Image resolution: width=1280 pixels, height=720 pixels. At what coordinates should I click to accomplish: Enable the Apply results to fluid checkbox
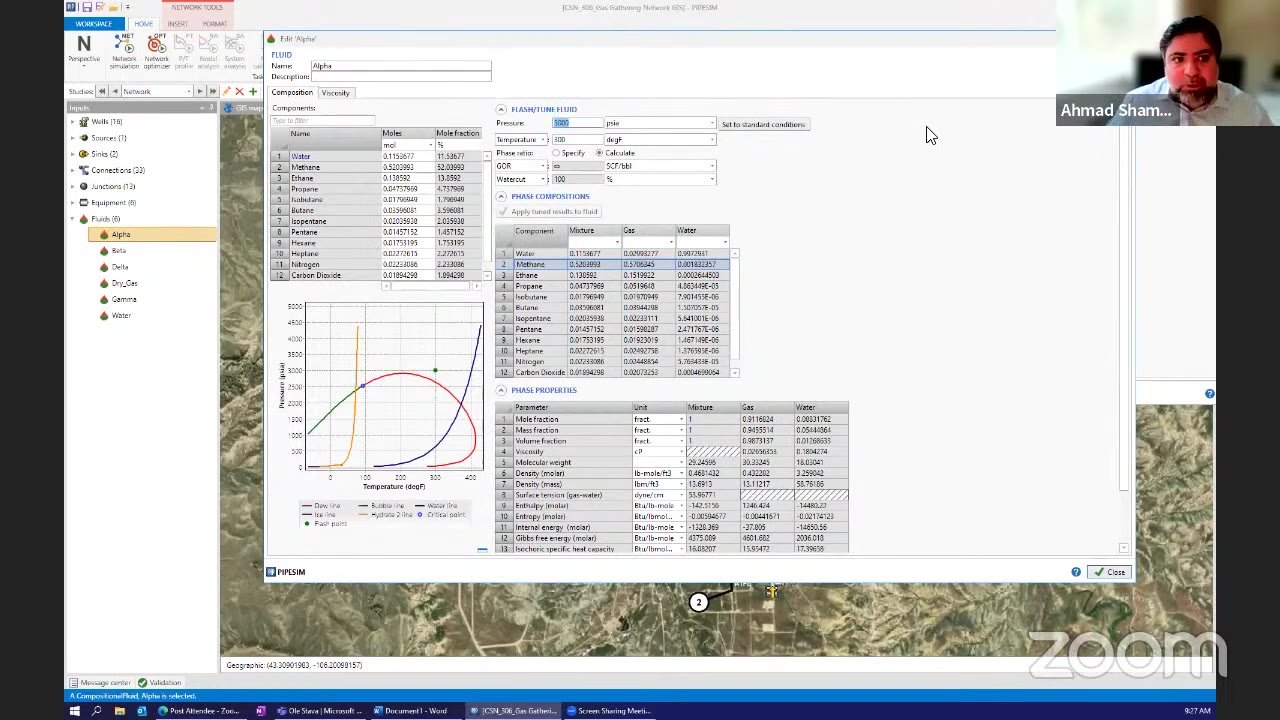tap(504, 211)
